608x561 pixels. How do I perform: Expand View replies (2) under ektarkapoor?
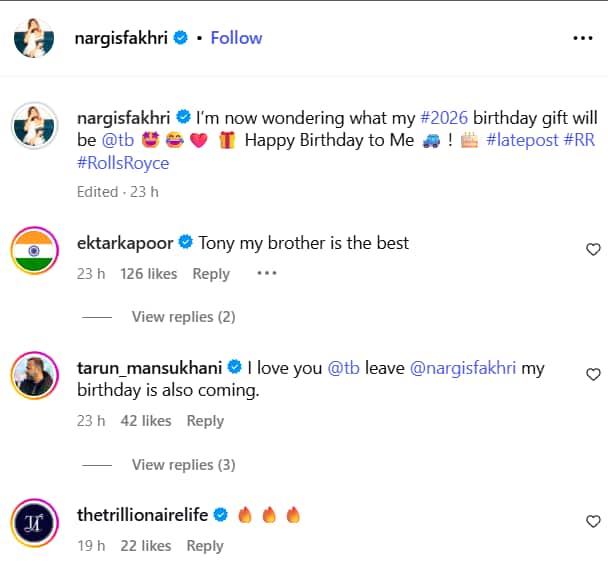coord(183,317)
